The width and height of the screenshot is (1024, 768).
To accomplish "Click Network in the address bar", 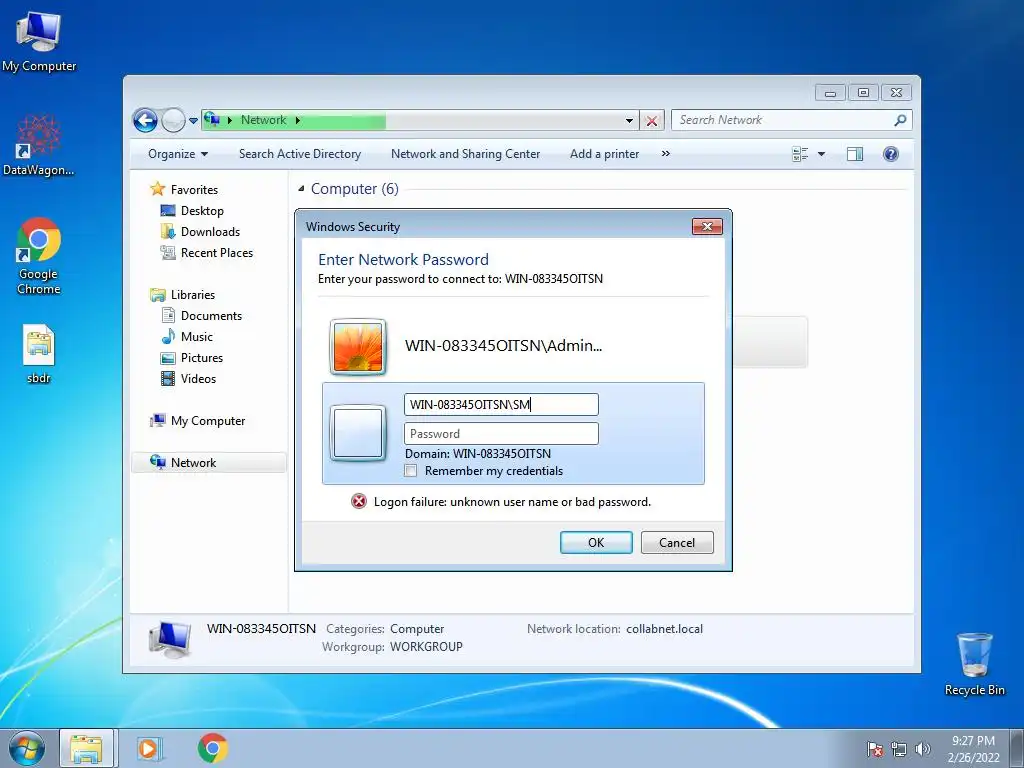I will pos(264,120).
